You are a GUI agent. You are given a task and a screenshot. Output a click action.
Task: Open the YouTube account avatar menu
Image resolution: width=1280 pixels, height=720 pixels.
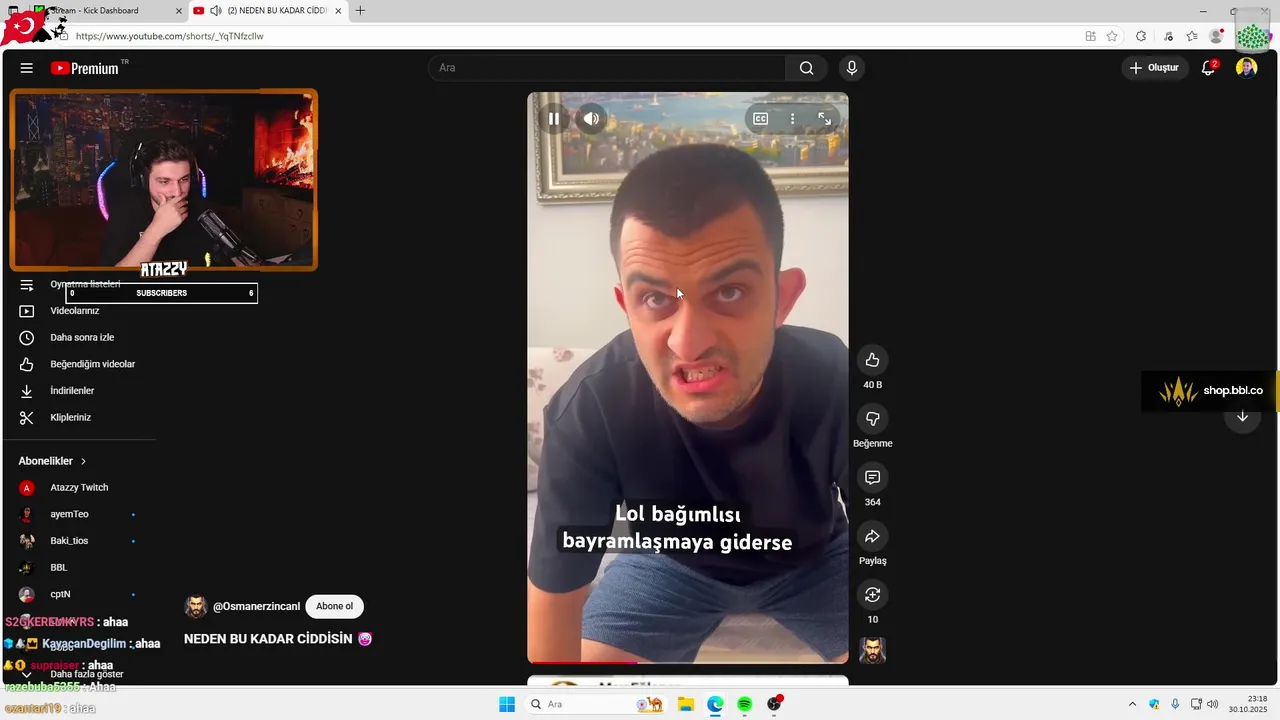coord(1246,68)
